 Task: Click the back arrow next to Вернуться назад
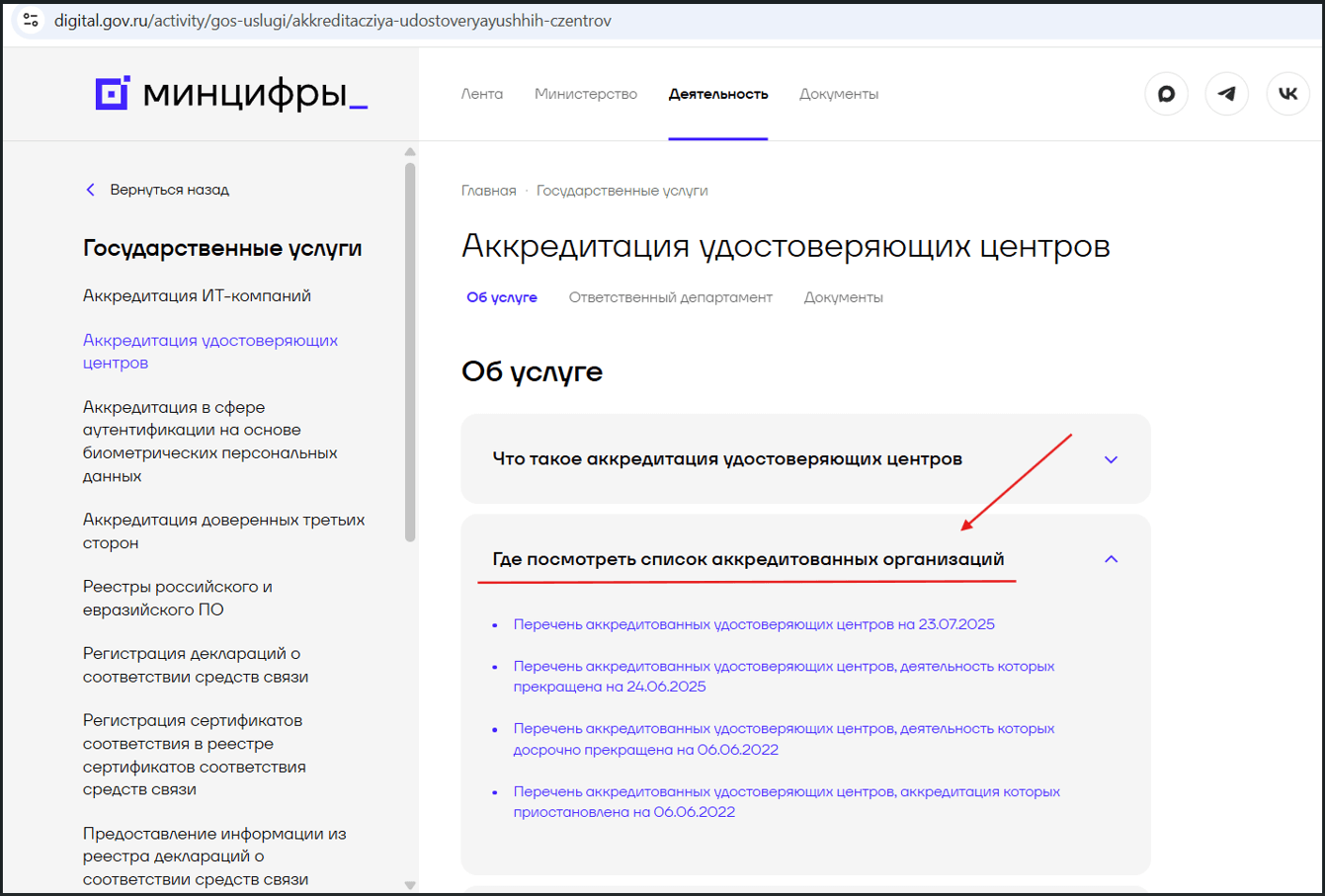tap(91, 190)
